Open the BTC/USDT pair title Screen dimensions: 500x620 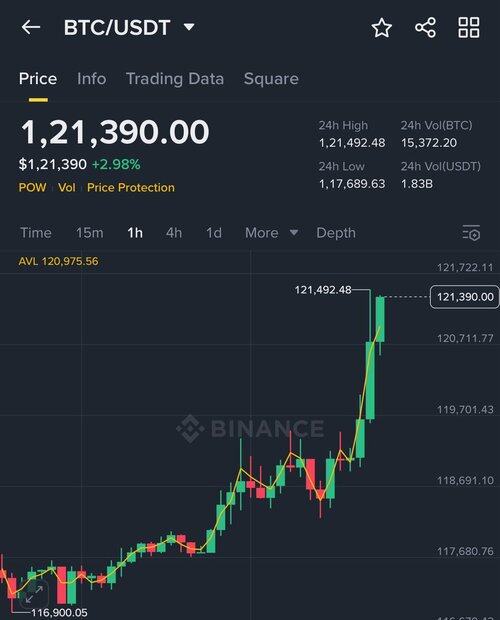[x=117, y=28]
